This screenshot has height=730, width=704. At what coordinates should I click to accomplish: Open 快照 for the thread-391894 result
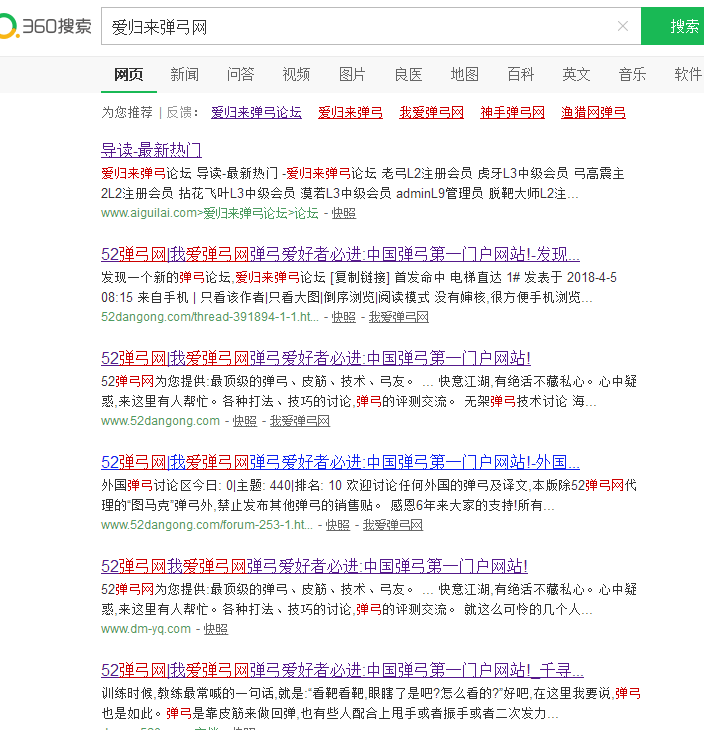pyautogui.click(x=344, y=317)
